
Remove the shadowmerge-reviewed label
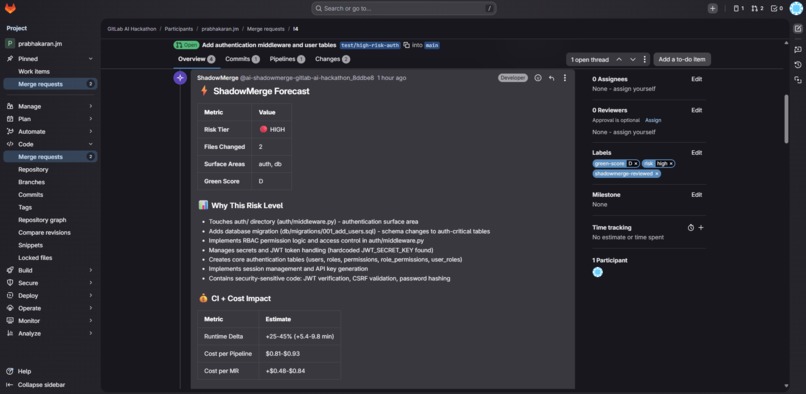pos(657,174)
